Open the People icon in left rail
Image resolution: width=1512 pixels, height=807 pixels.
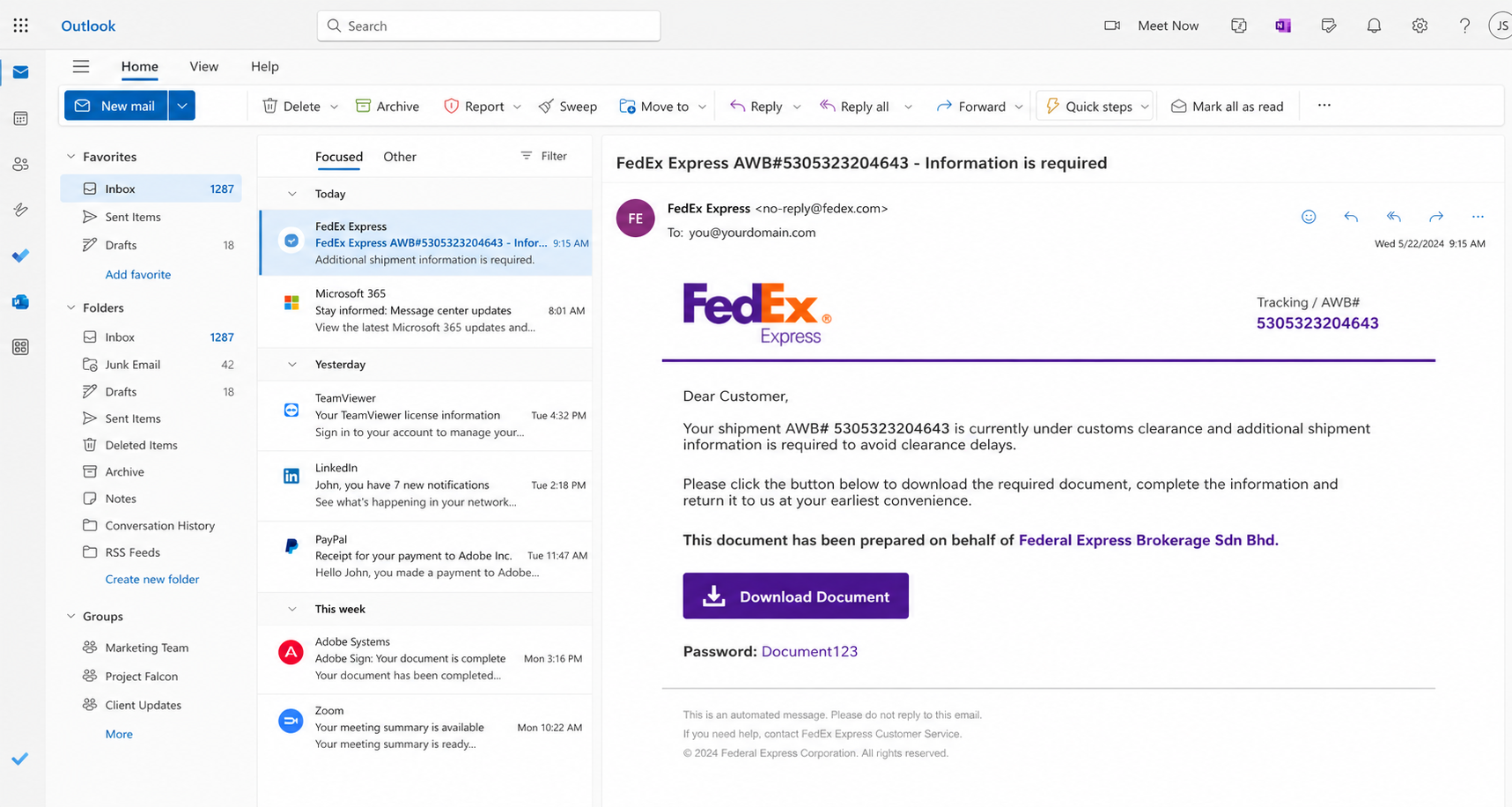[x=21, y=164]
